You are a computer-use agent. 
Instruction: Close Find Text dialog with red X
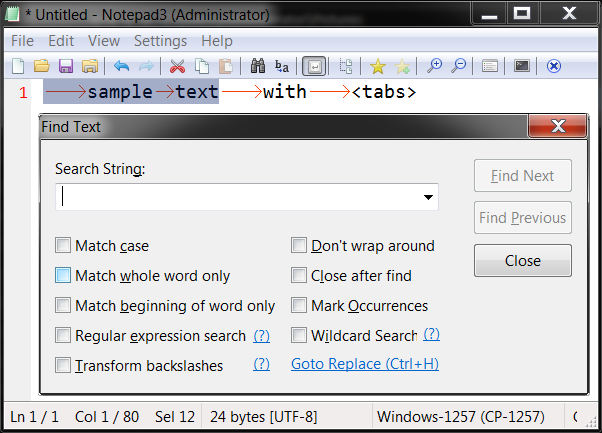[x=558, y=126]
